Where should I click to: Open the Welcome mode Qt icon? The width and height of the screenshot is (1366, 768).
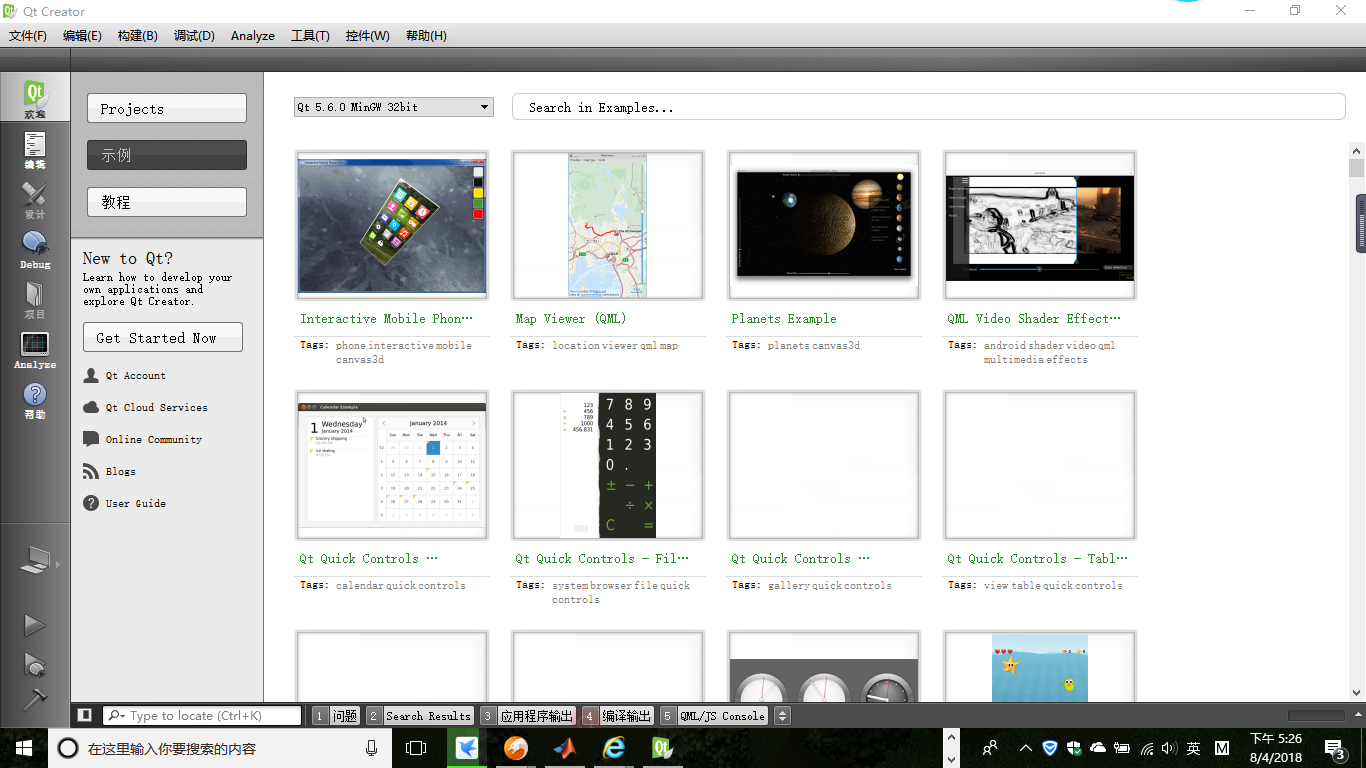click(x=35, y=98)
